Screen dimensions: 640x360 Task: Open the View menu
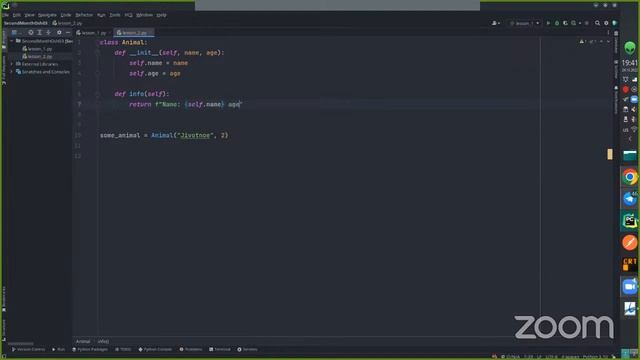tap(29, 15)
